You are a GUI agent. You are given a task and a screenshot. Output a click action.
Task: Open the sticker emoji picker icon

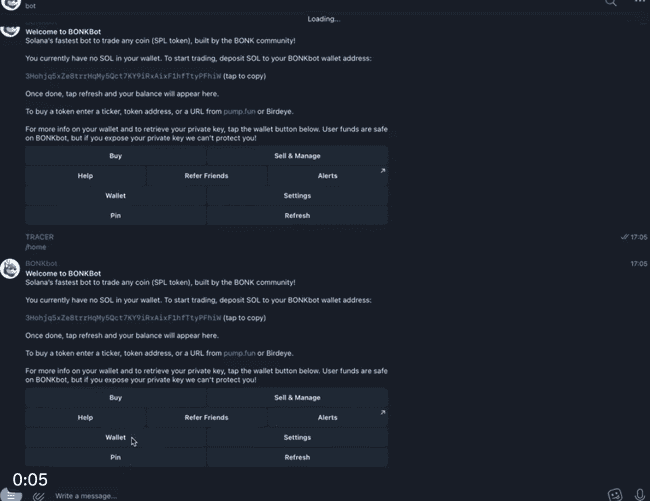615,494
